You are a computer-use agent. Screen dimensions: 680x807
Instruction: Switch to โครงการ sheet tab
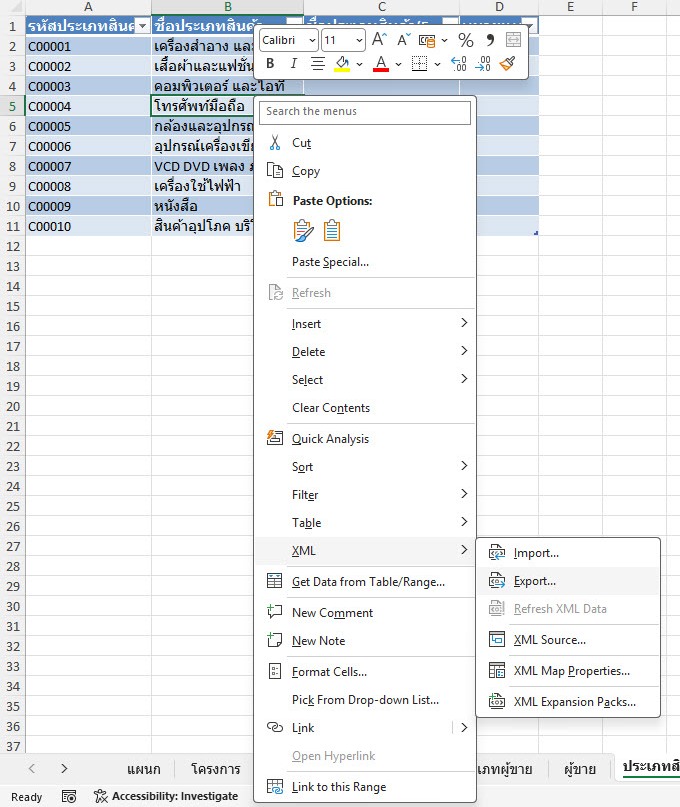click(215, 769)
